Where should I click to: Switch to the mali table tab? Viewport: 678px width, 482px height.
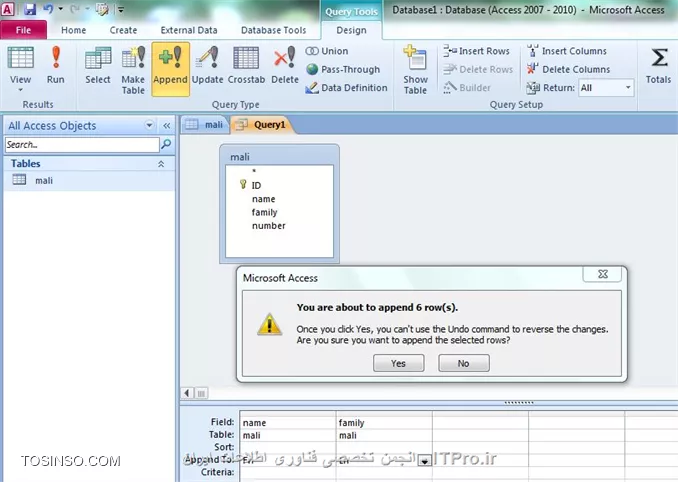pos(206,125)
